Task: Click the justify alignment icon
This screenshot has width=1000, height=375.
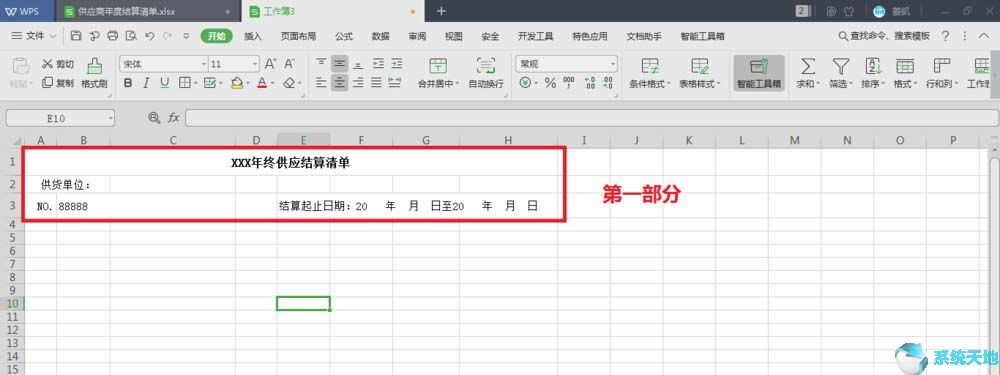Action: pyautogui.click(x=377, y=82)
